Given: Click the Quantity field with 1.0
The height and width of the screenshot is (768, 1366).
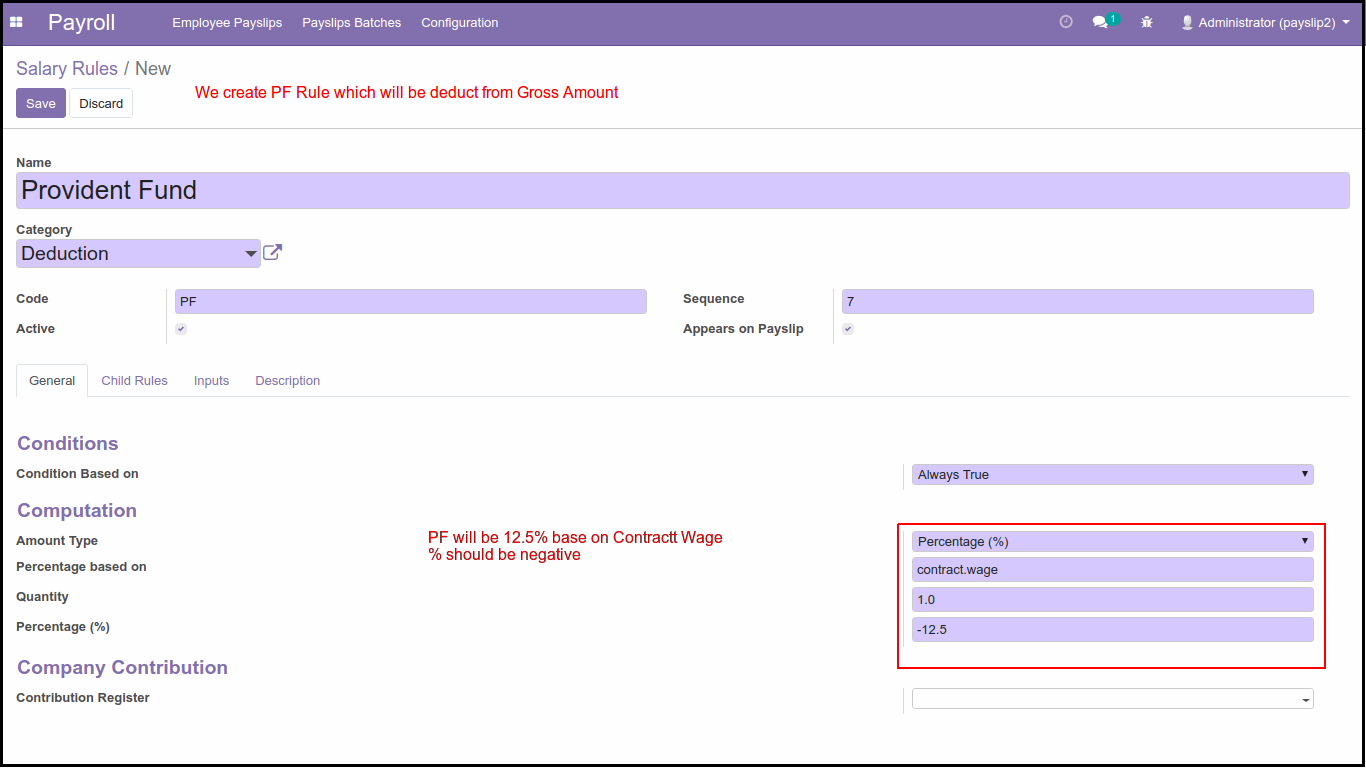Looking at the screenshot, I should click(1113, 599).
